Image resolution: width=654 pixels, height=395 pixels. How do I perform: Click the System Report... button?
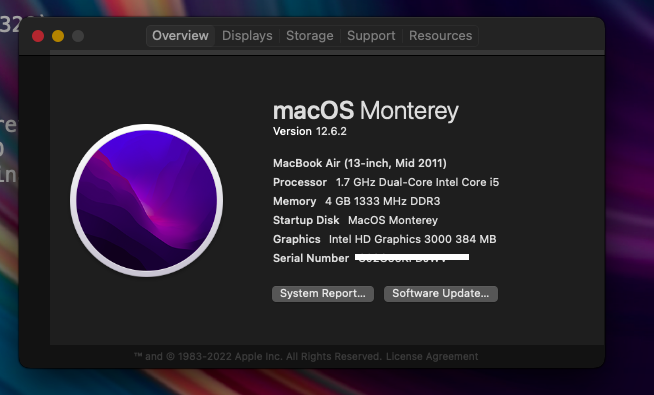[x=323, y=294]
